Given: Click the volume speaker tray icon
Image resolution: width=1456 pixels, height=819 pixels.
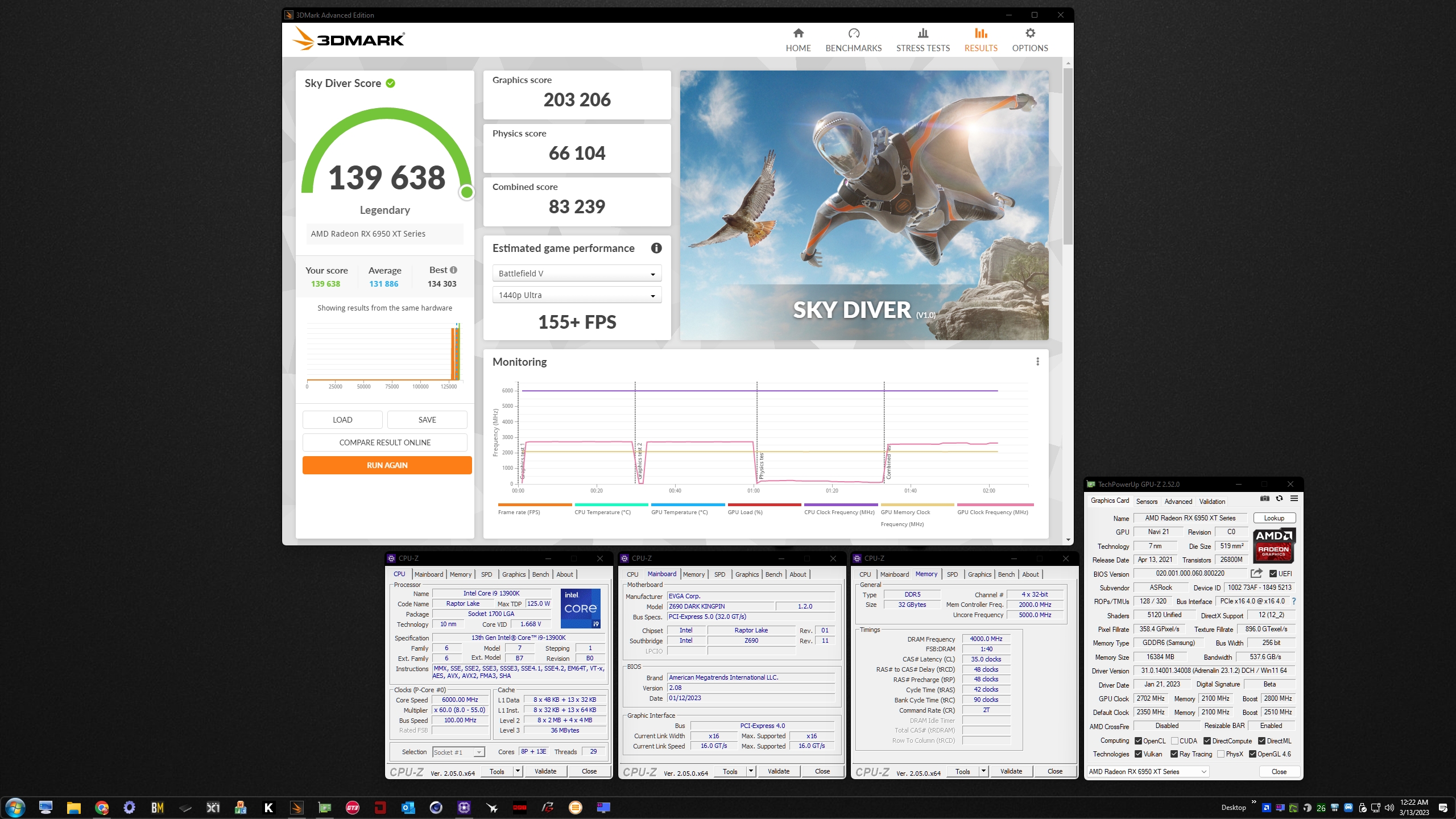Looking at the screenshot, I should point(1389,808).
